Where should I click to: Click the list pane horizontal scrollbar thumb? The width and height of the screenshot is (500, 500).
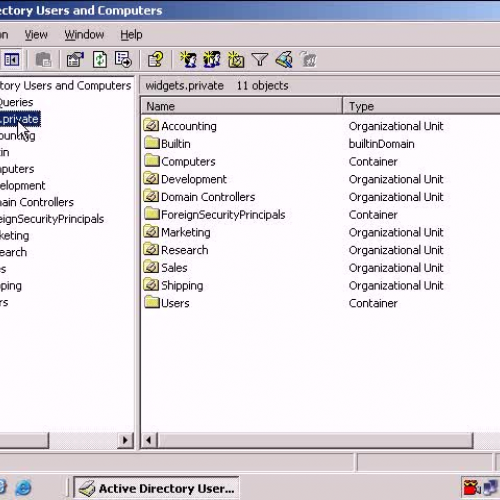point(315,440)
